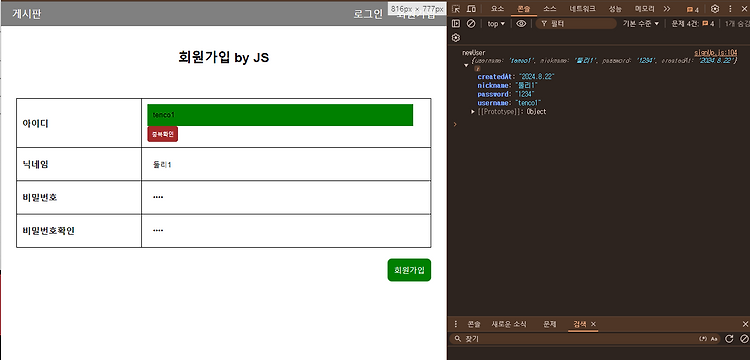The image size is (750, 360).
Task: Create live expression with the eye icon
Action: 521,23
